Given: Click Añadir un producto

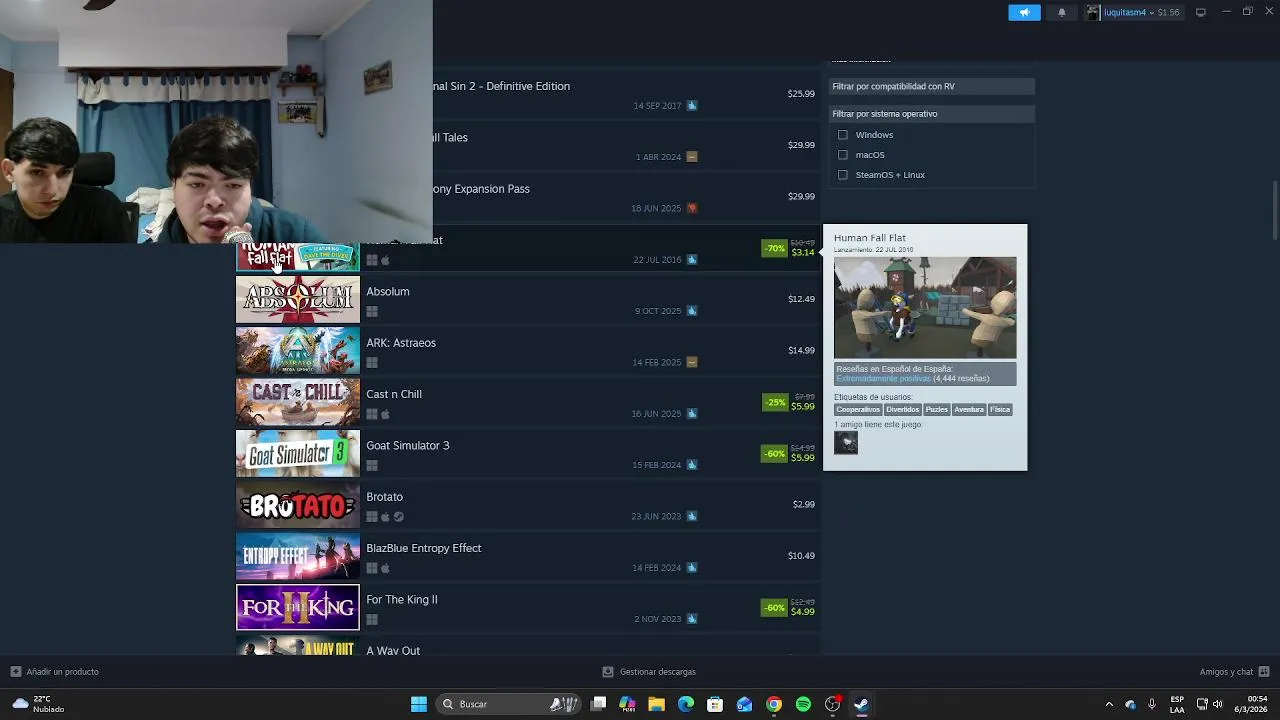Looking at the screenshot, I should pos(55,672).
